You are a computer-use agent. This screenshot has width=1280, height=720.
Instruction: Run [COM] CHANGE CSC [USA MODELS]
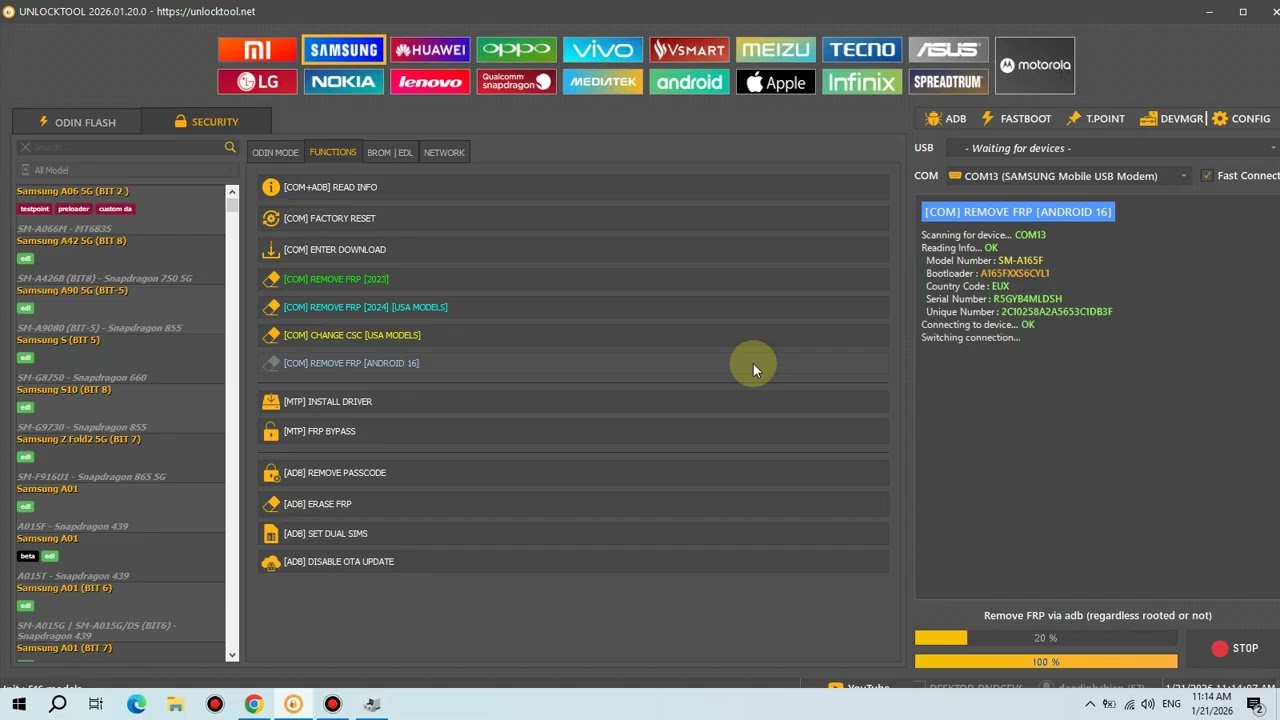pyautogui.click(x=573, y=335)
